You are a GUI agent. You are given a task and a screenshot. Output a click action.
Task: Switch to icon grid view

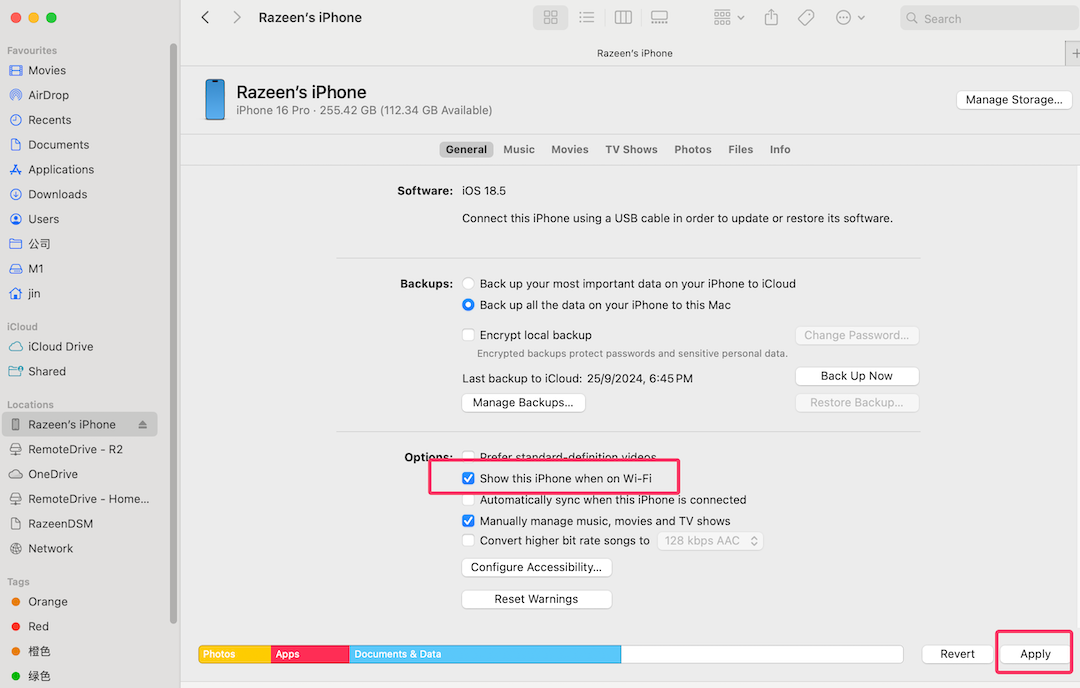tap(550, 18)
